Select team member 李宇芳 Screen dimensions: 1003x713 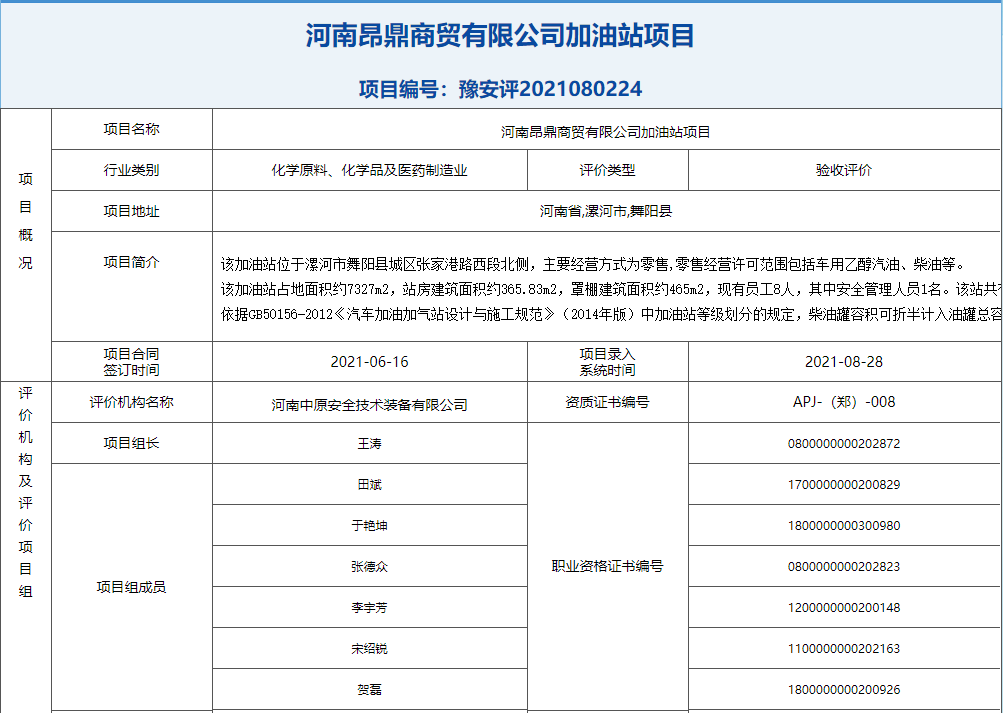369,607
